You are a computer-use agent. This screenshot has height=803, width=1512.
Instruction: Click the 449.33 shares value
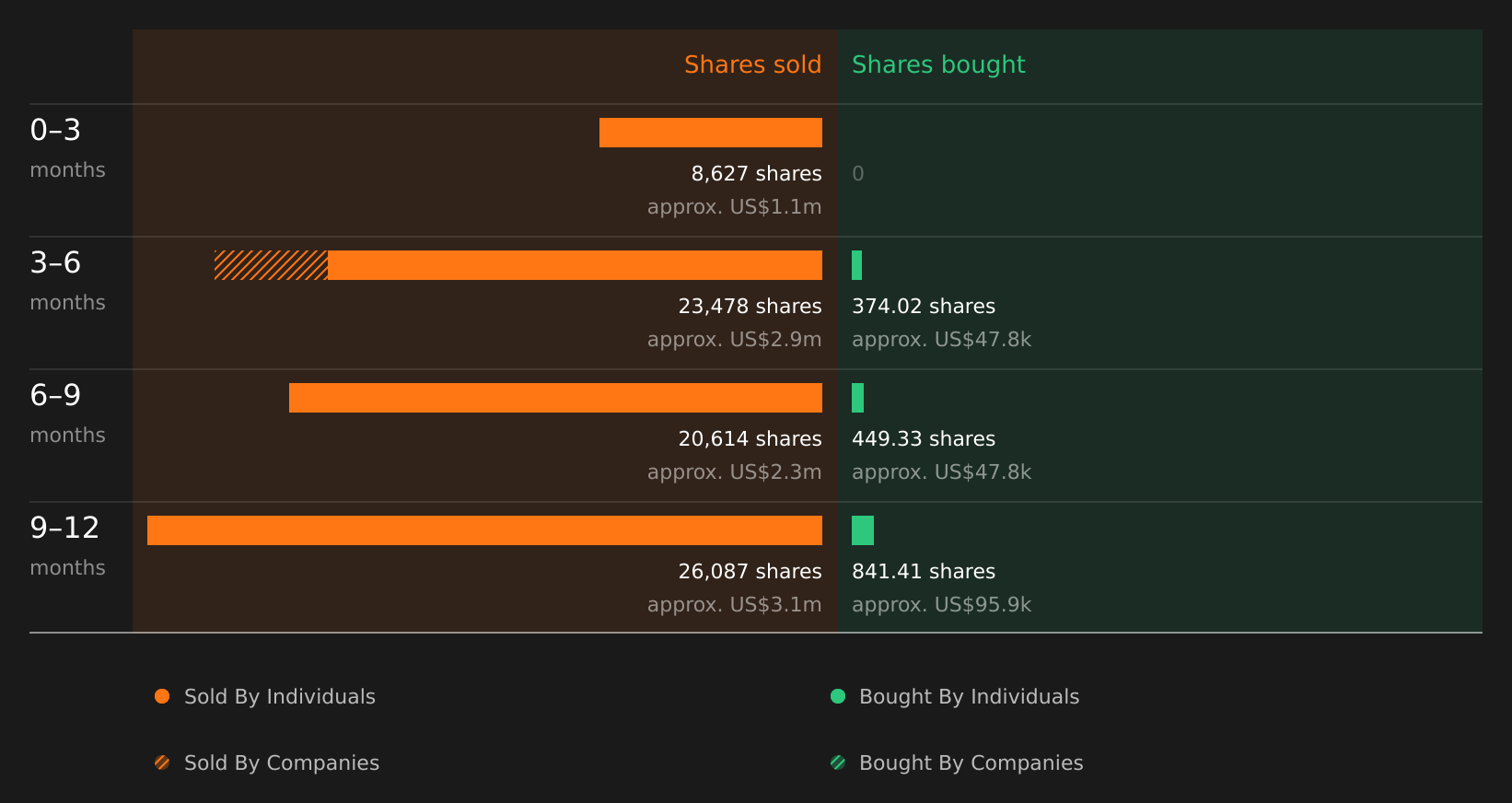pos(924,439)
